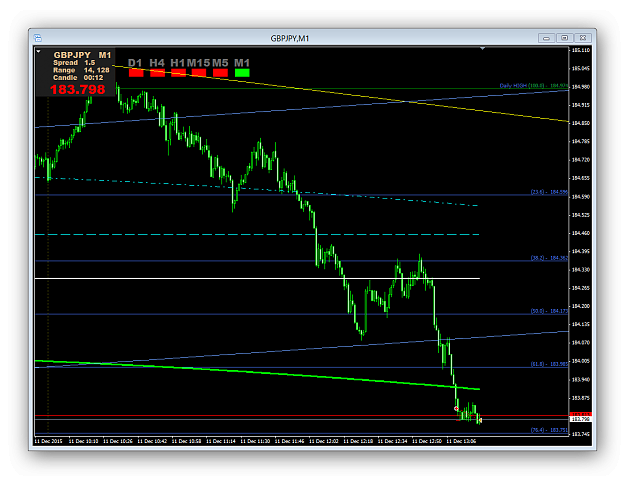Click the 11 Dec 13:06 time axis label

coord(461,441)
